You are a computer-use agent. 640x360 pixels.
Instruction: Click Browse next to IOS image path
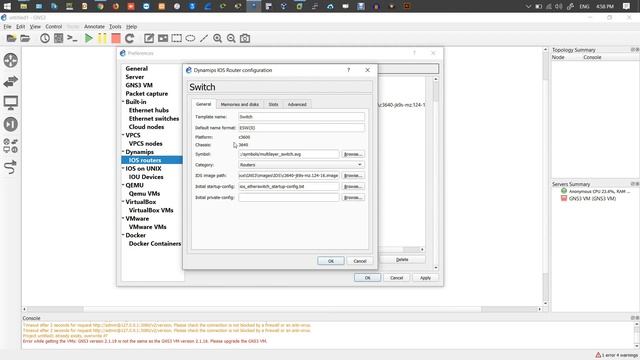click(x=353, y=176)
